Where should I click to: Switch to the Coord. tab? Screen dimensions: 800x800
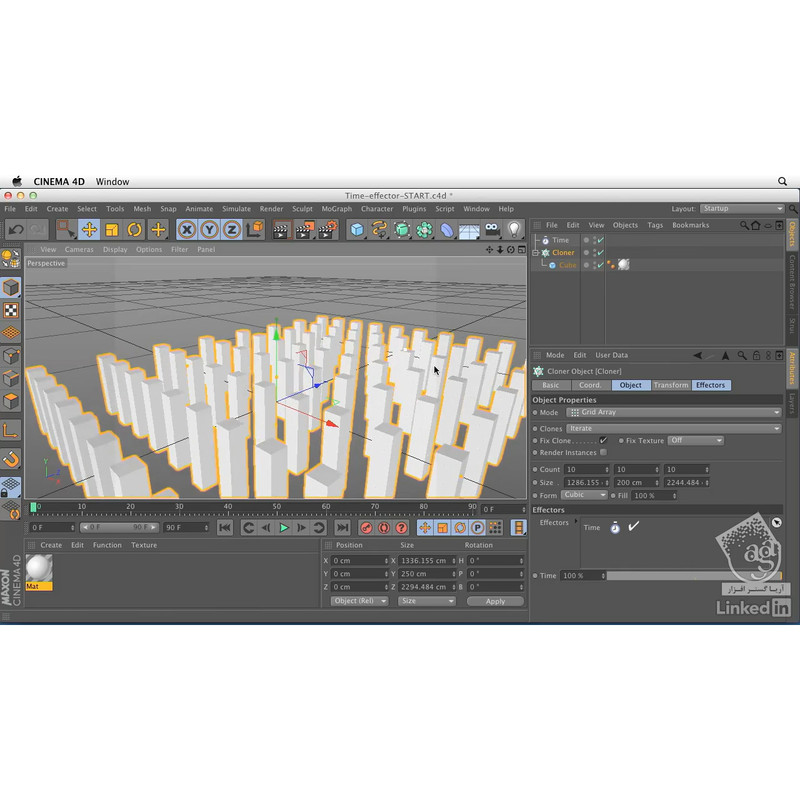[x=591, y=385]
